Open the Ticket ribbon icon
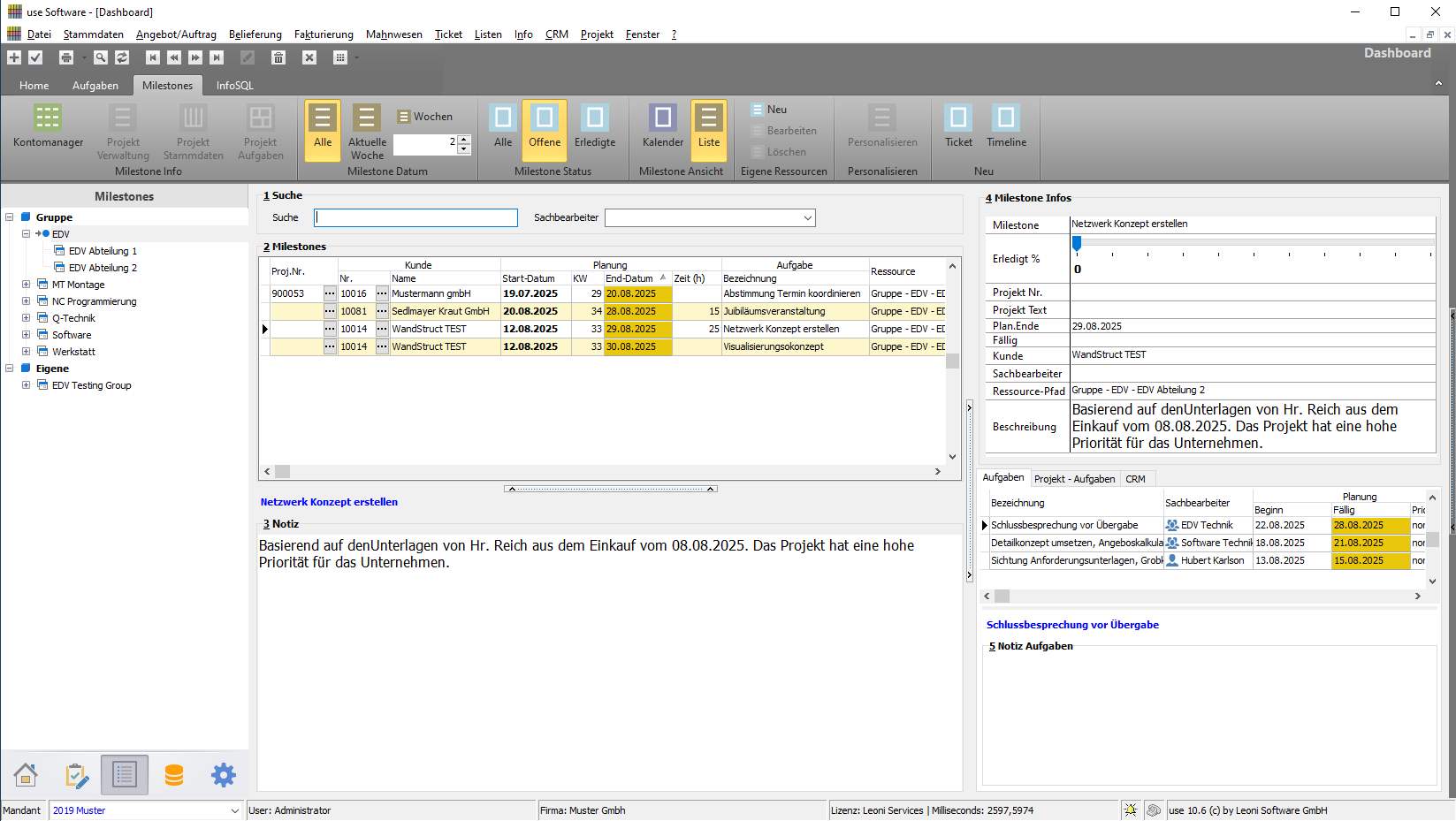The image size is (1456, 821). point(958,125)
